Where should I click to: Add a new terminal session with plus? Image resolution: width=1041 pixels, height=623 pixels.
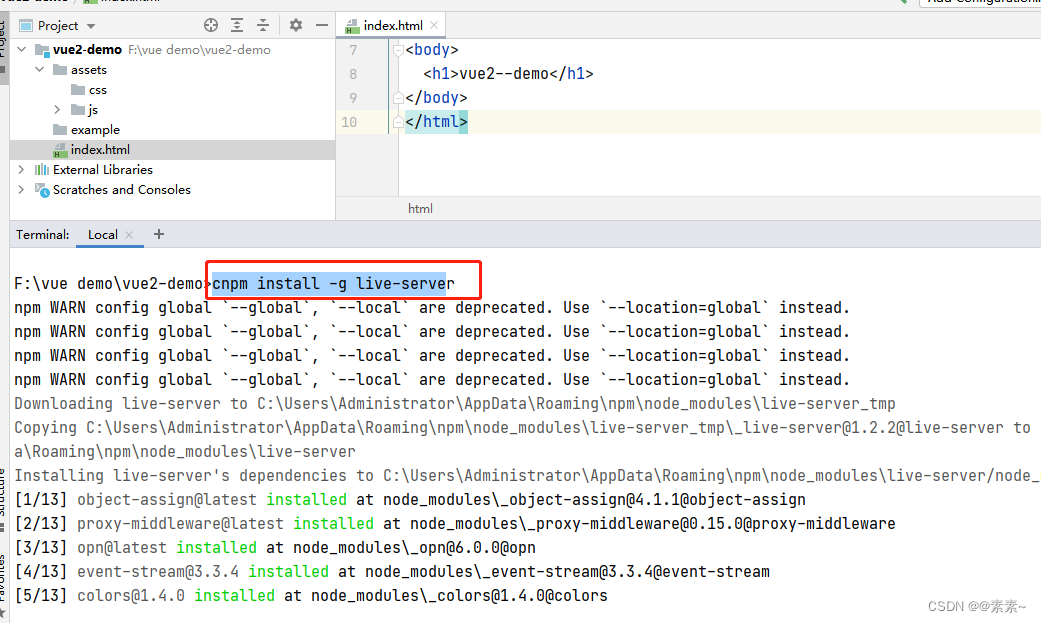click(159, 235)
